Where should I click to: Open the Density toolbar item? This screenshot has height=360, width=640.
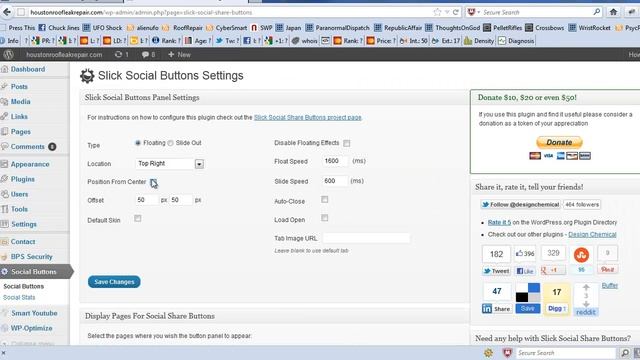coord(479,41)
